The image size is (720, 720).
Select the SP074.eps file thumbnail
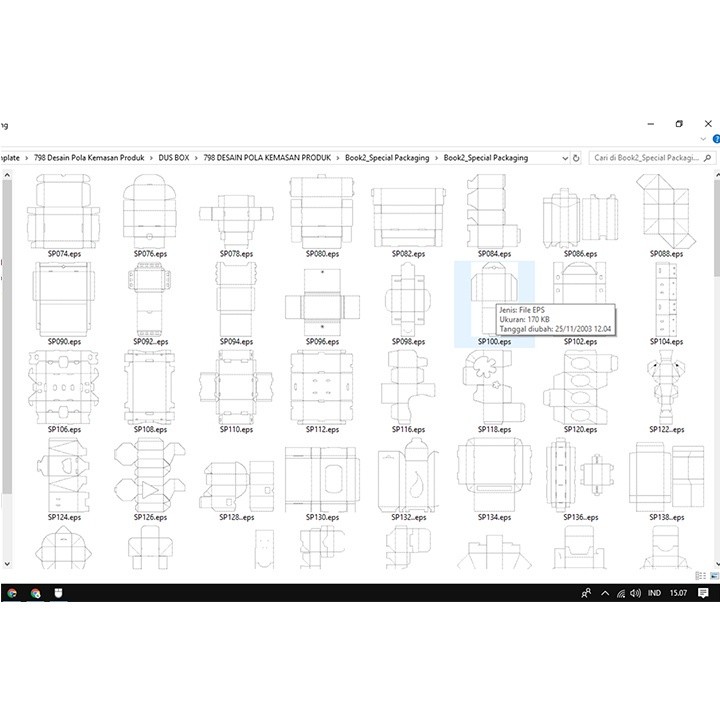pyautogui.click(x=64, y=212)
